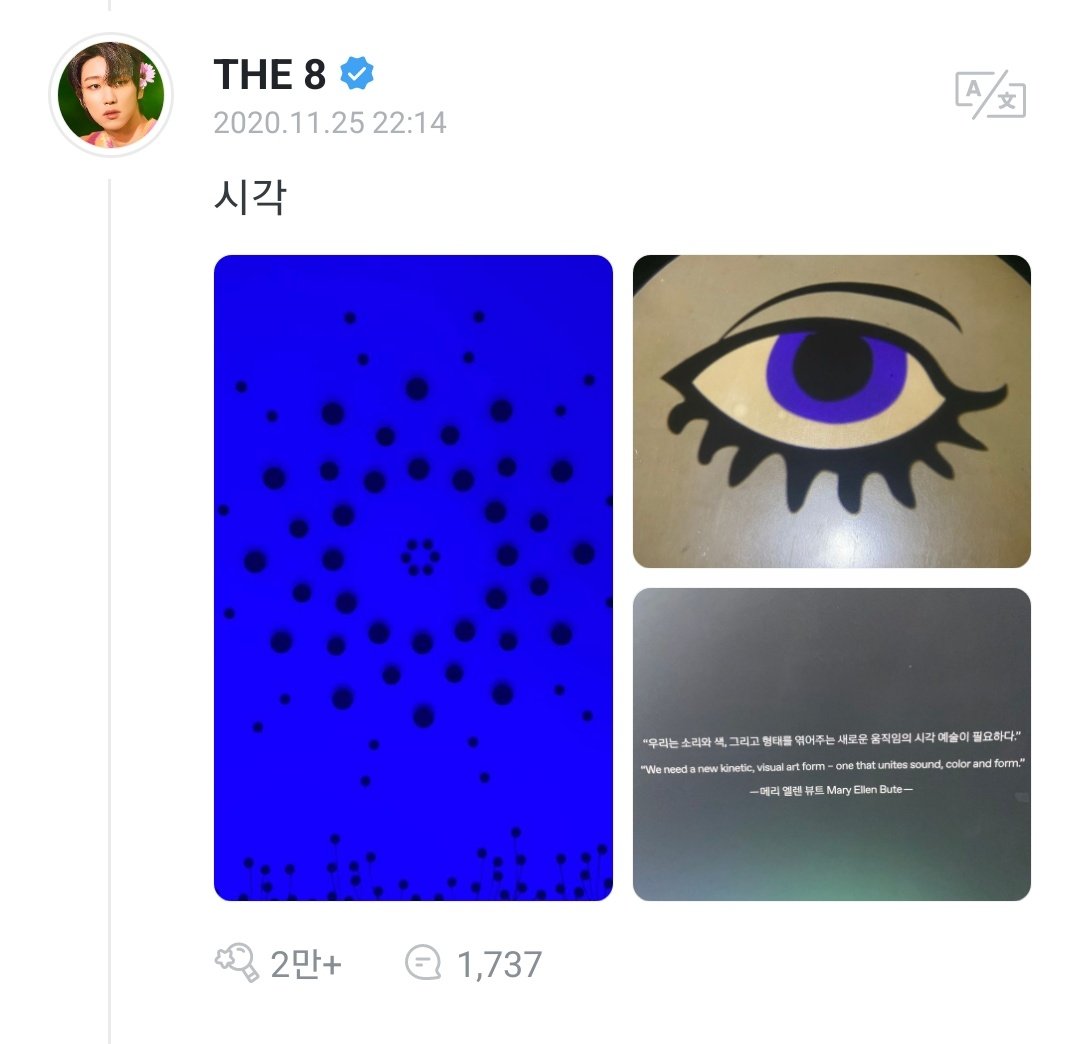Click the 1,737 comment count
Image resolution: width=1080 pixels, height=1044 pixels.
tap(499, 964)
